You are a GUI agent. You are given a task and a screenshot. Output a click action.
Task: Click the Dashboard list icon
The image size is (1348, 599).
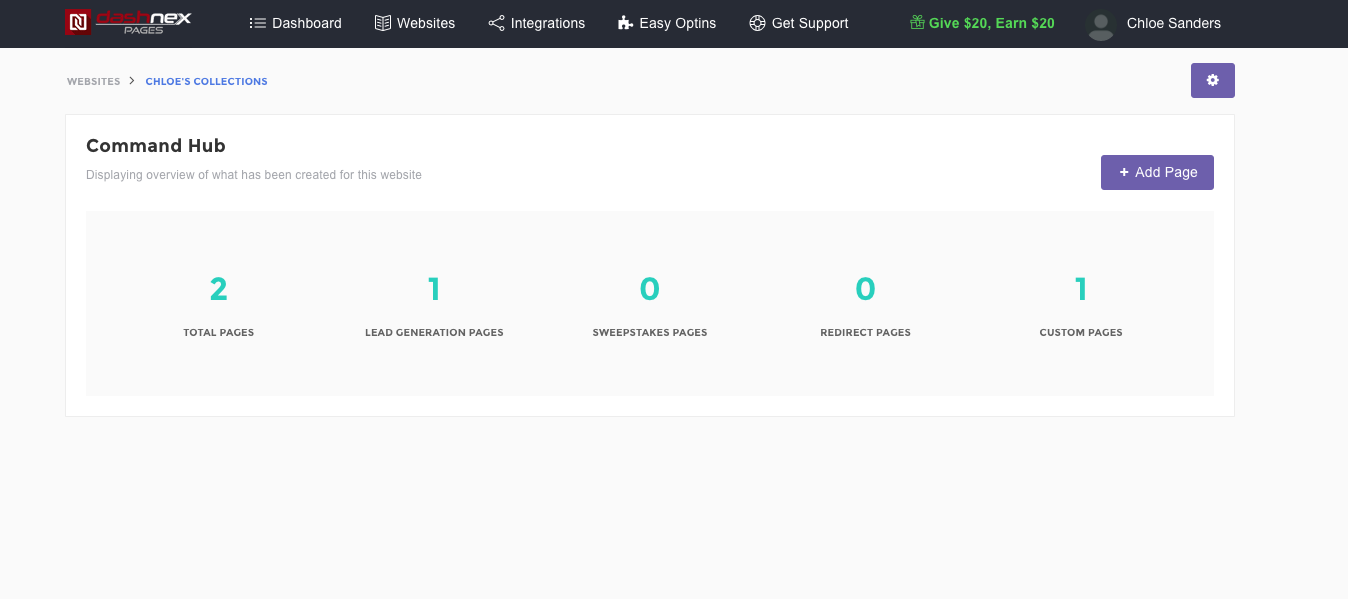tap(257, 23)
